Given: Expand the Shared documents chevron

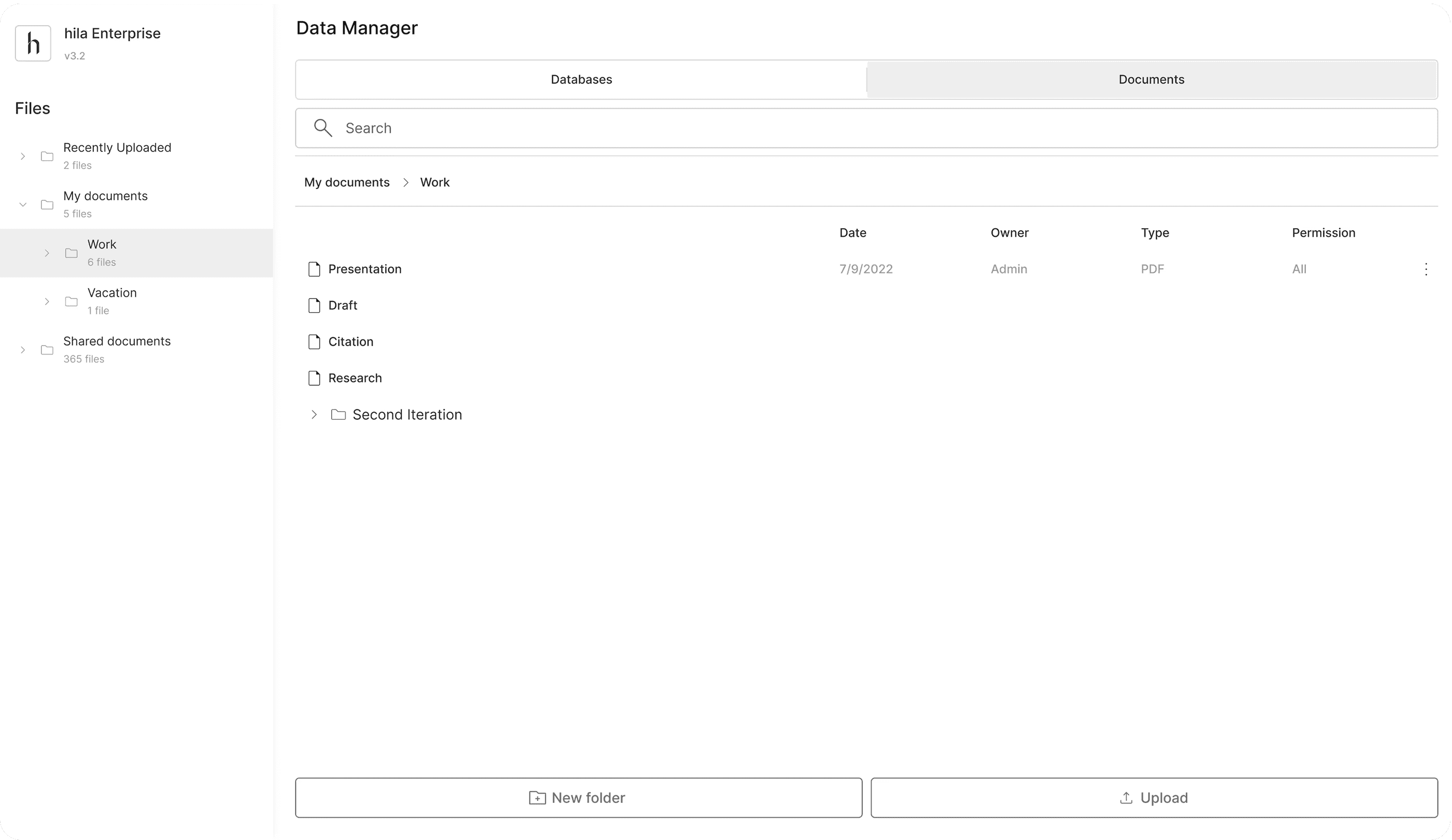Looking at the screenshot, I should pyautogui.click(x=23, y=350).
